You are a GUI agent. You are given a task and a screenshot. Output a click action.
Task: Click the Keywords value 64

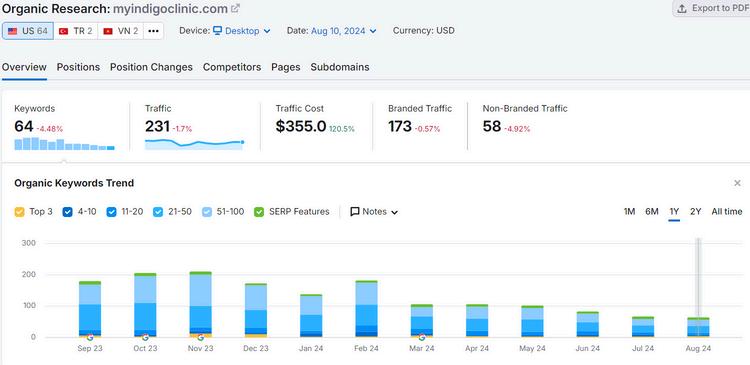[23, 127]
